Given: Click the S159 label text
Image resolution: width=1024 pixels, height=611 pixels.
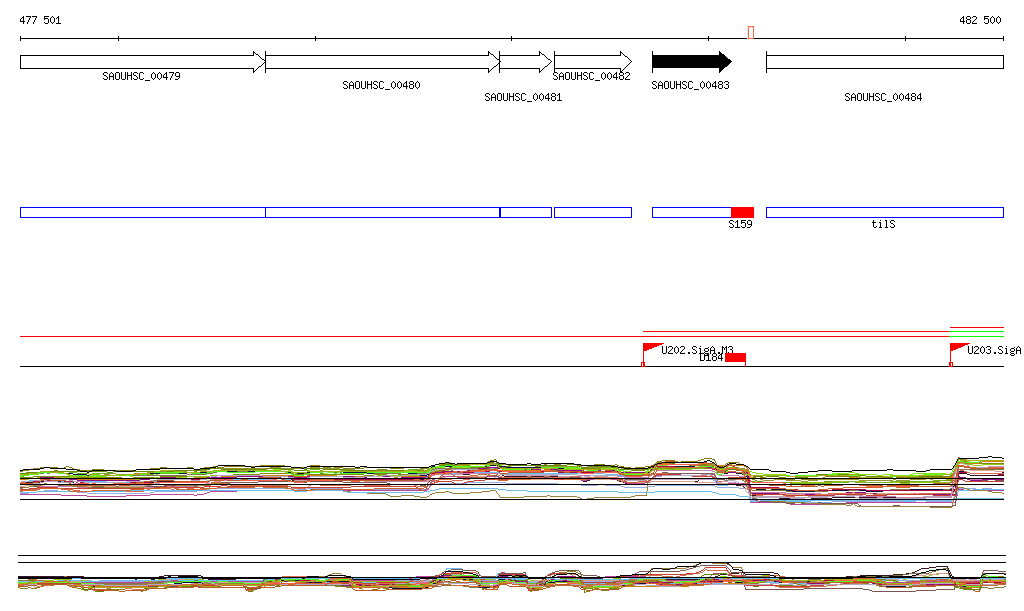Looking at the screenshot, I should (x=740, y=225).
